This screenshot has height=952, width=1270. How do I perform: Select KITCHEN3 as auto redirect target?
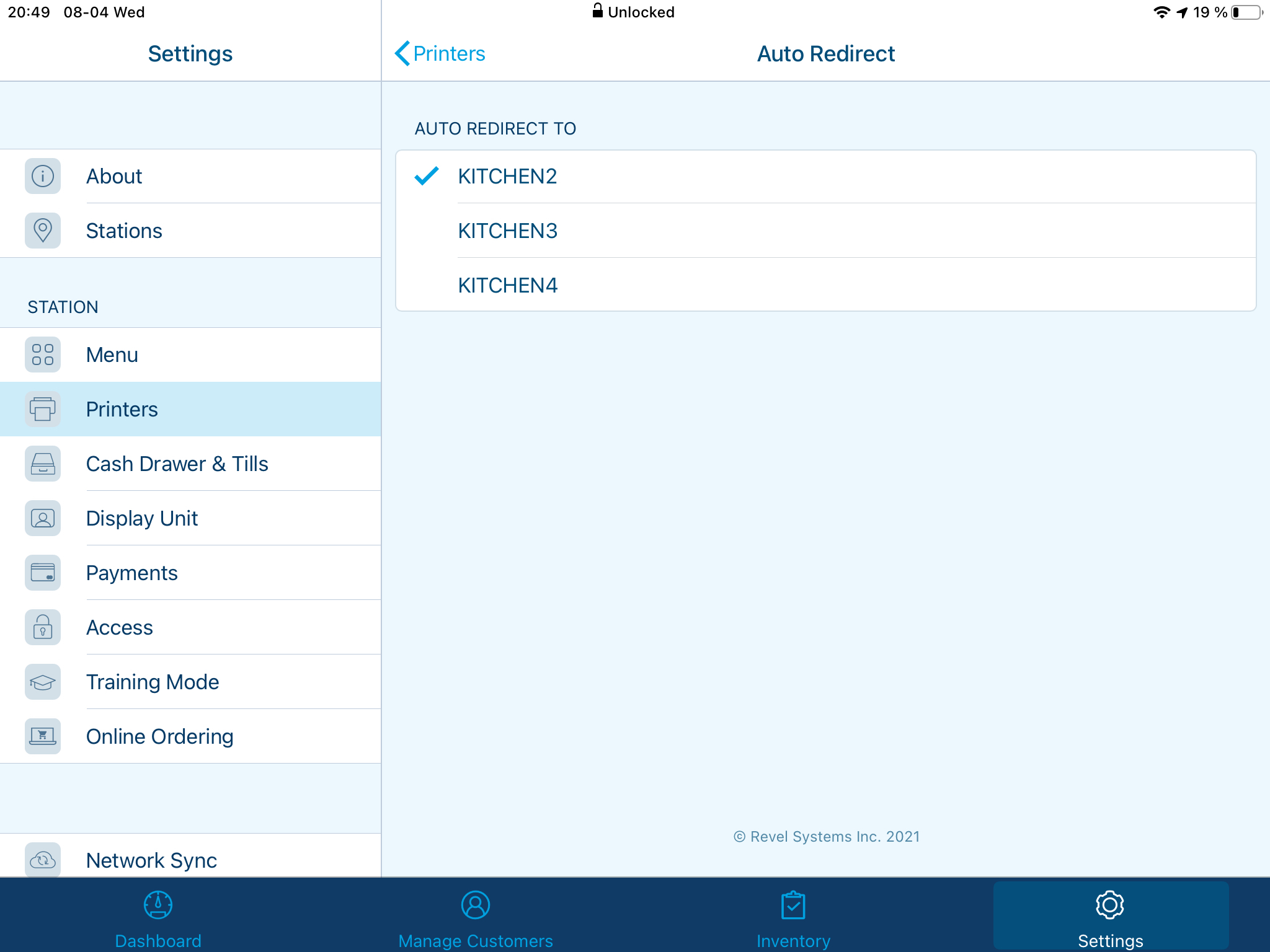pos(507,231)
